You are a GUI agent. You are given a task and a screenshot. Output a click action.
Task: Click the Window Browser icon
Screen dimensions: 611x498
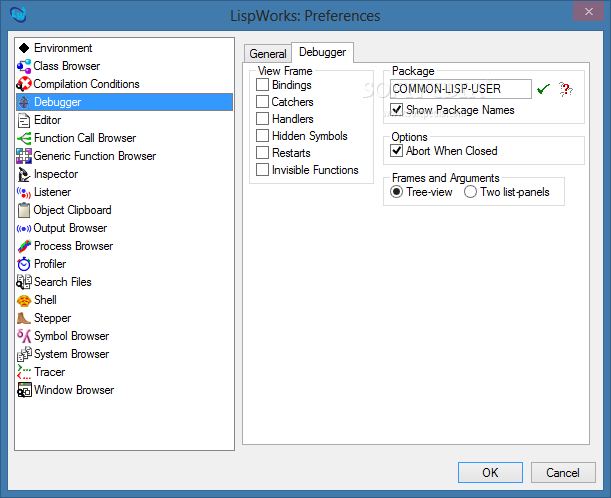[24, 390]
